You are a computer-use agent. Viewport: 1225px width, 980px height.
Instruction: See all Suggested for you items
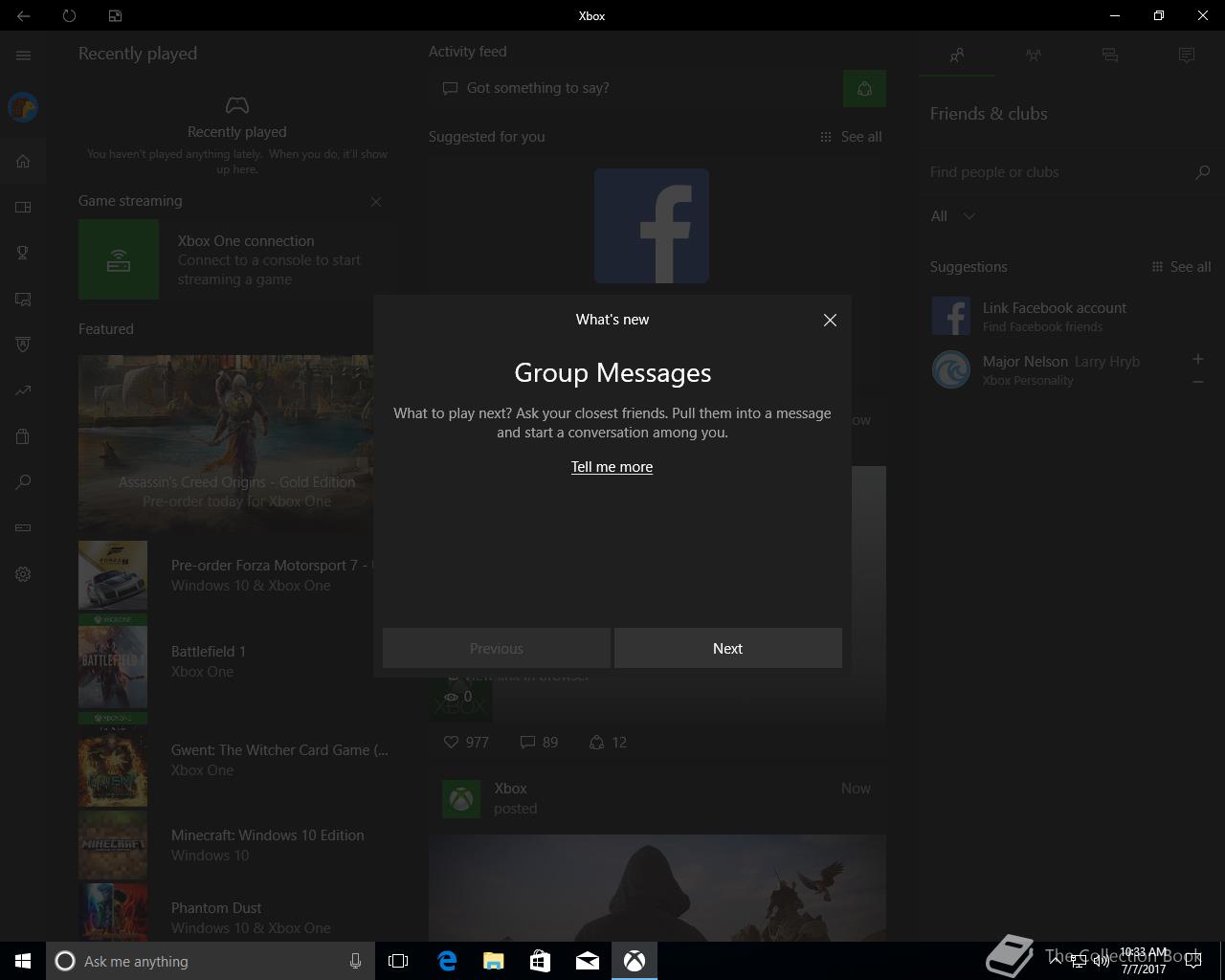(x=851, y=137)
